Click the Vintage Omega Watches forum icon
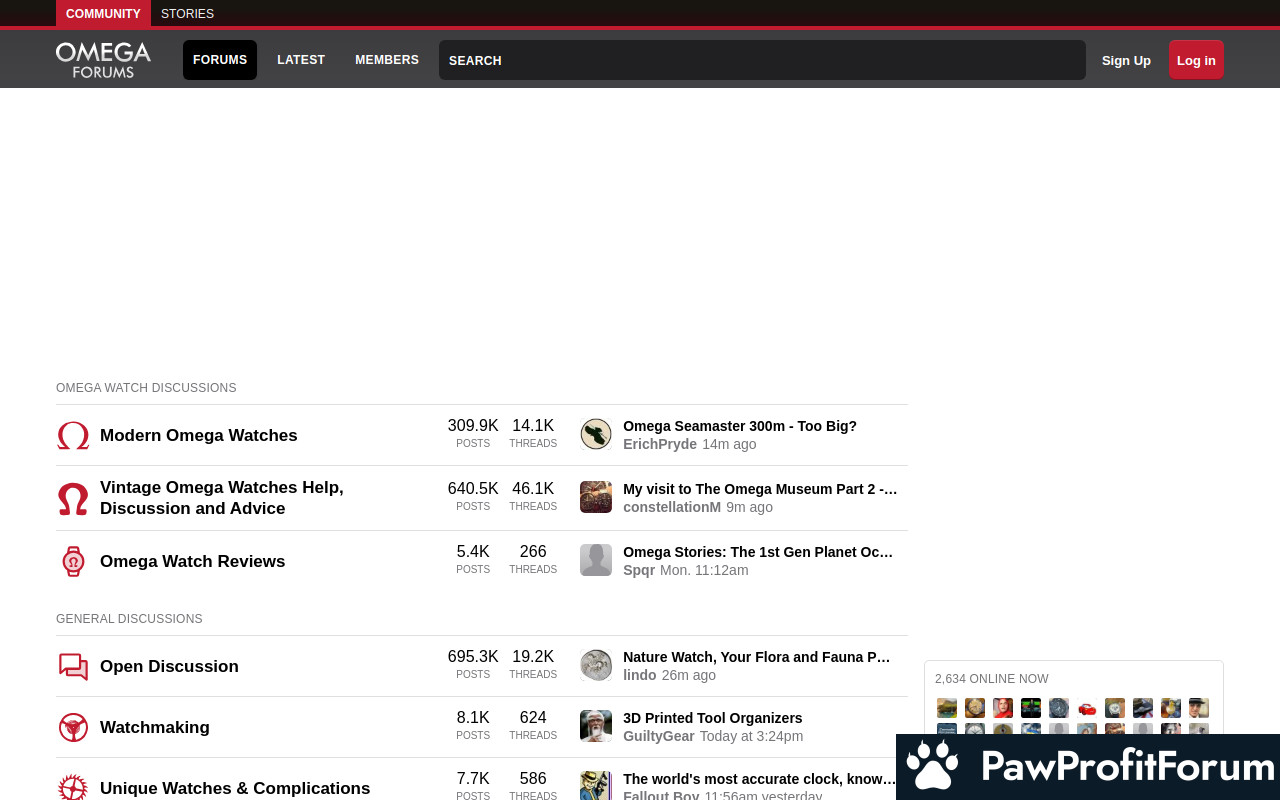This screenshot has height=800, width=1280. click(x=73, y=498)
